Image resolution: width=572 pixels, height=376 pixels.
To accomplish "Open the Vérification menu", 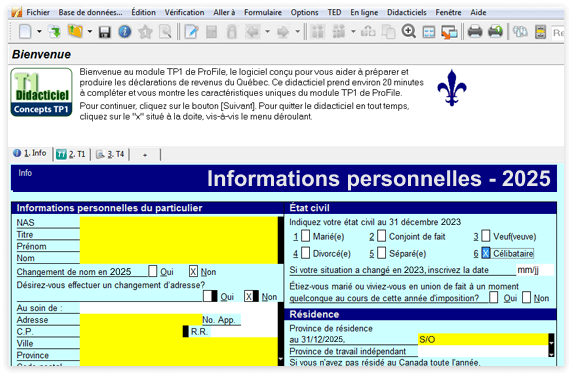I will pos(184,12).
